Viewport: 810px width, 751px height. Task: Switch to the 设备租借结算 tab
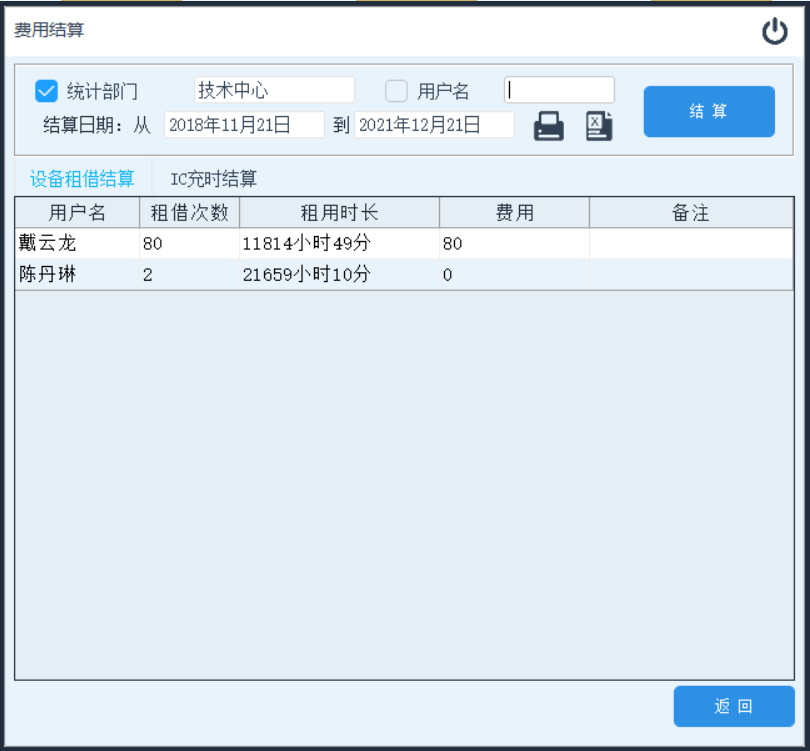[x=82, y=179]
